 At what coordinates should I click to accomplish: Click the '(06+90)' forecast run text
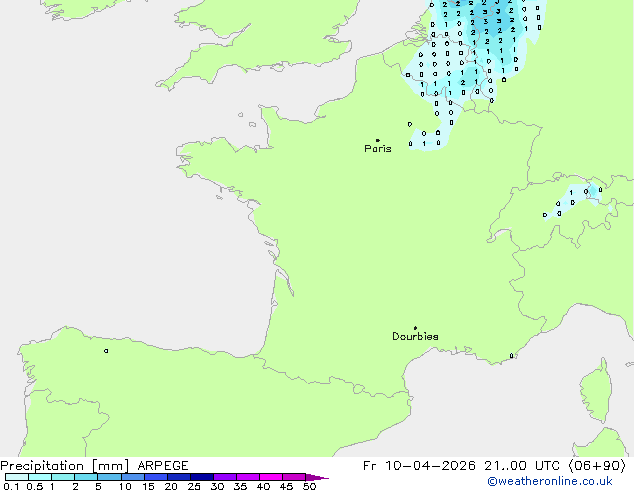point(597,466)
